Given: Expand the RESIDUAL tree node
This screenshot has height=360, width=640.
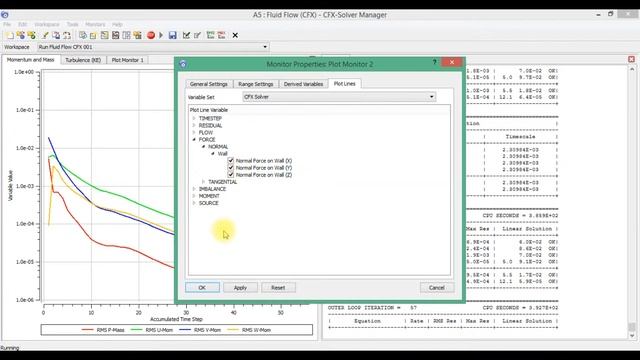Looking at the screenshot, I should click(x=194, y=125).
